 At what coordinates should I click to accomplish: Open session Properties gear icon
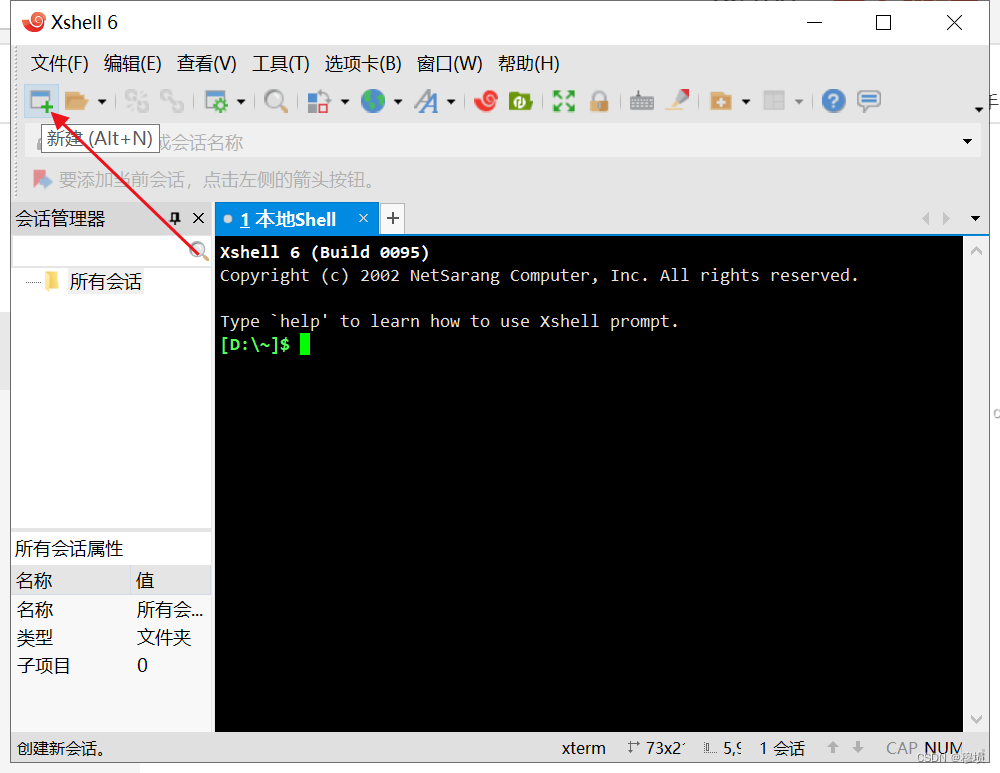click(216, 101)
